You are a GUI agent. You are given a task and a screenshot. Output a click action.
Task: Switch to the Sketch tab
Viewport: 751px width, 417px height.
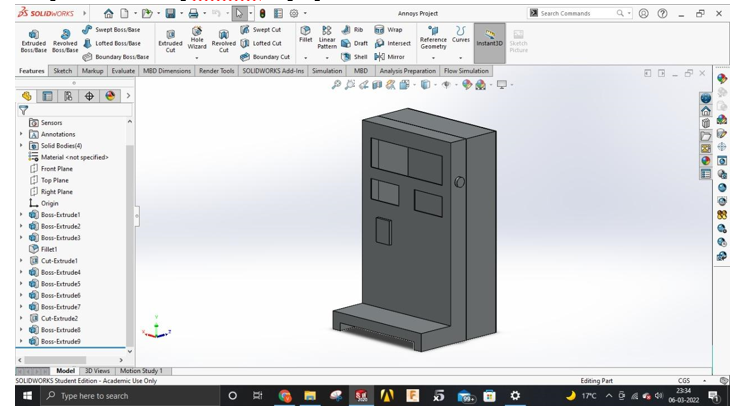click(63, 71)
